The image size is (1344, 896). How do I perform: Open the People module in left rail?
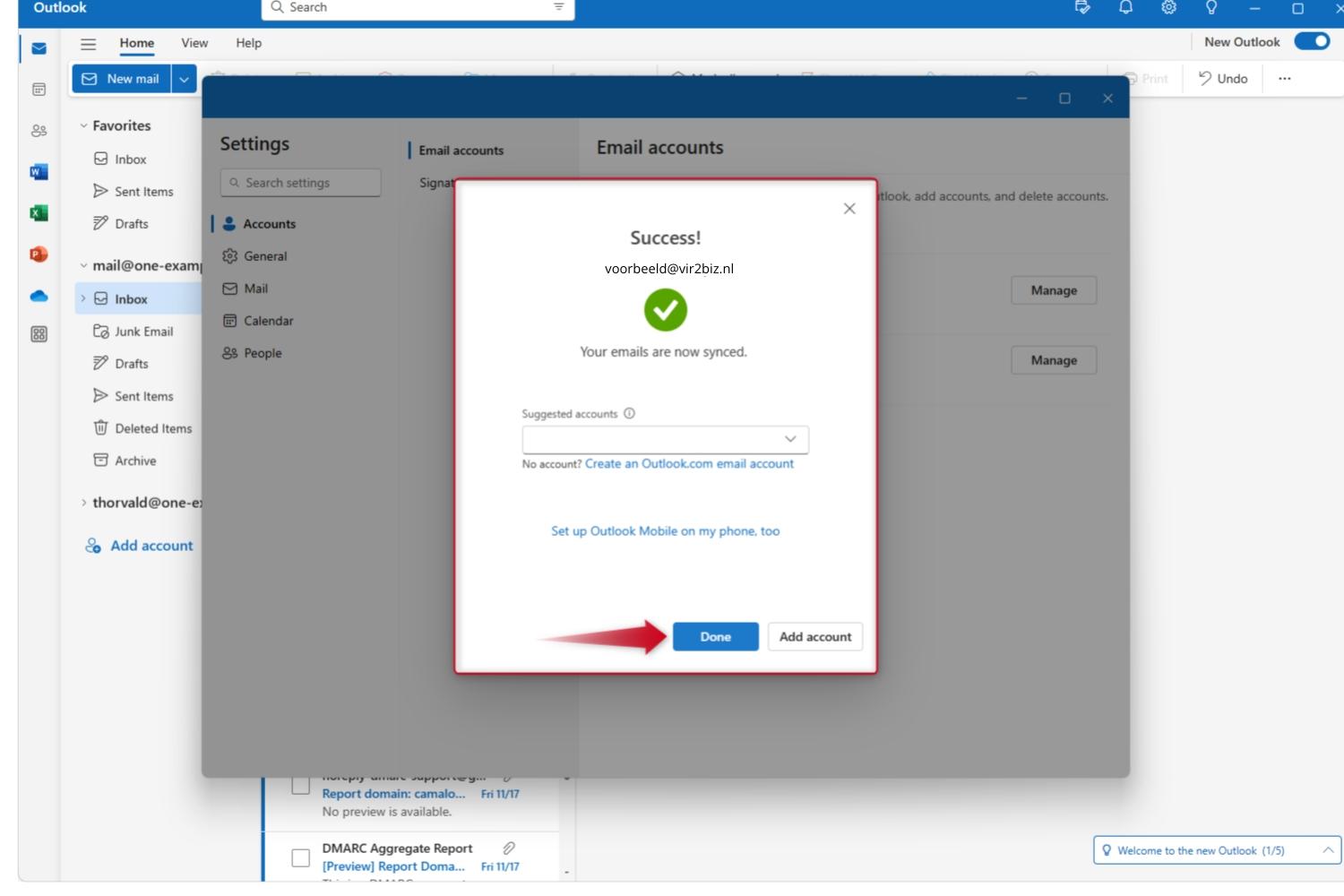[39, 131]
